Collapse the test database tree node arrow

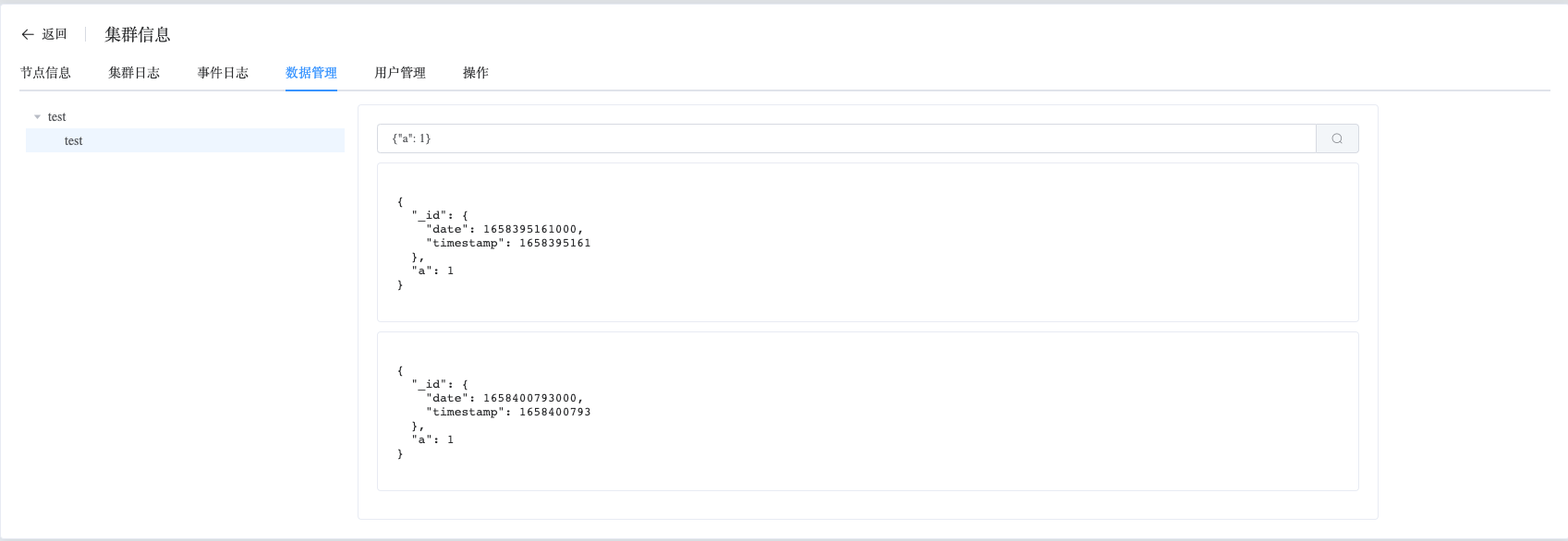tap(37, 117)
